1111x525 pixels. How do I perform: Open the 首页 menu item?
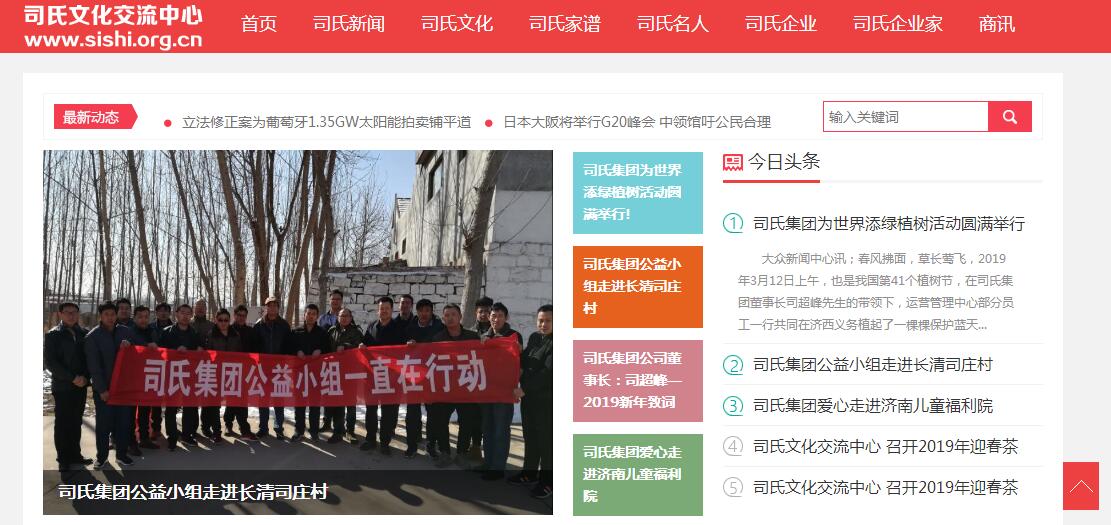click(259, 24)
